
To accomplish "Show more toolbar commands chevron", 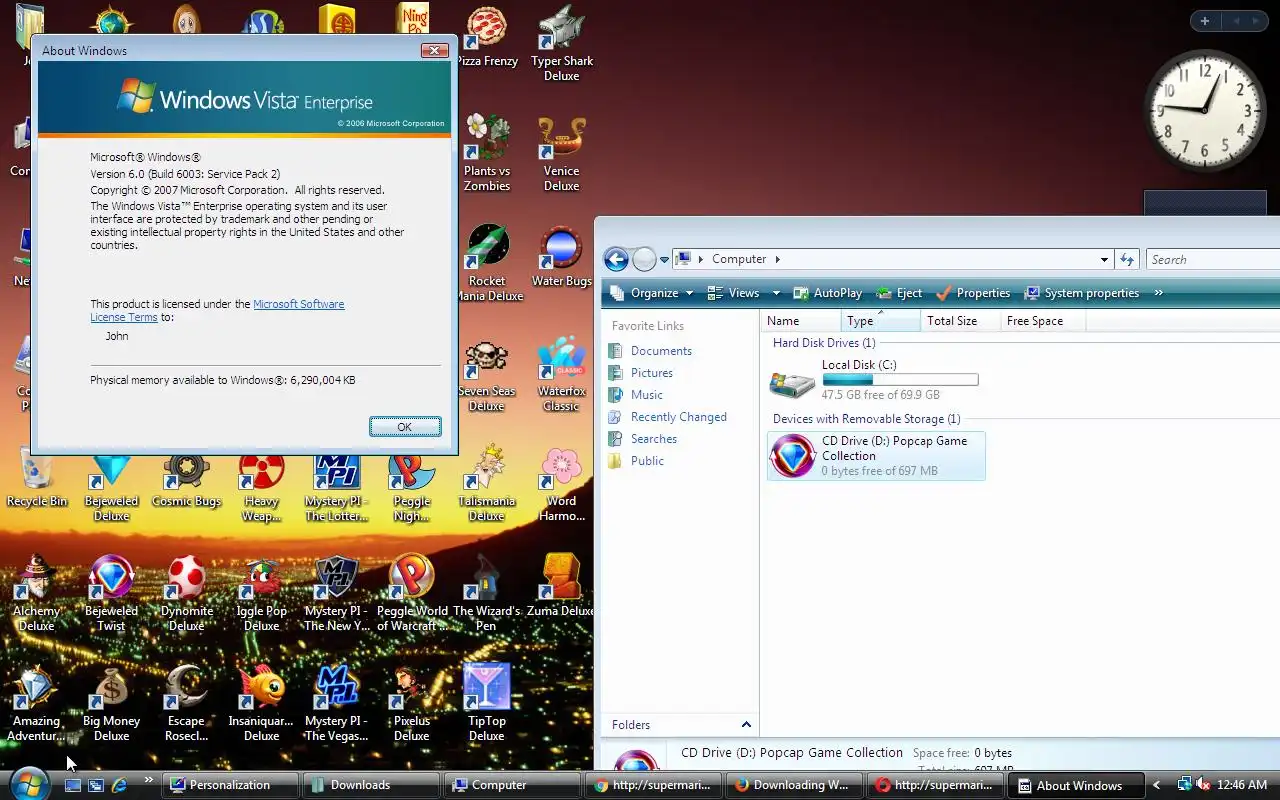I will pyautogui.click(x=1158, y=293).
